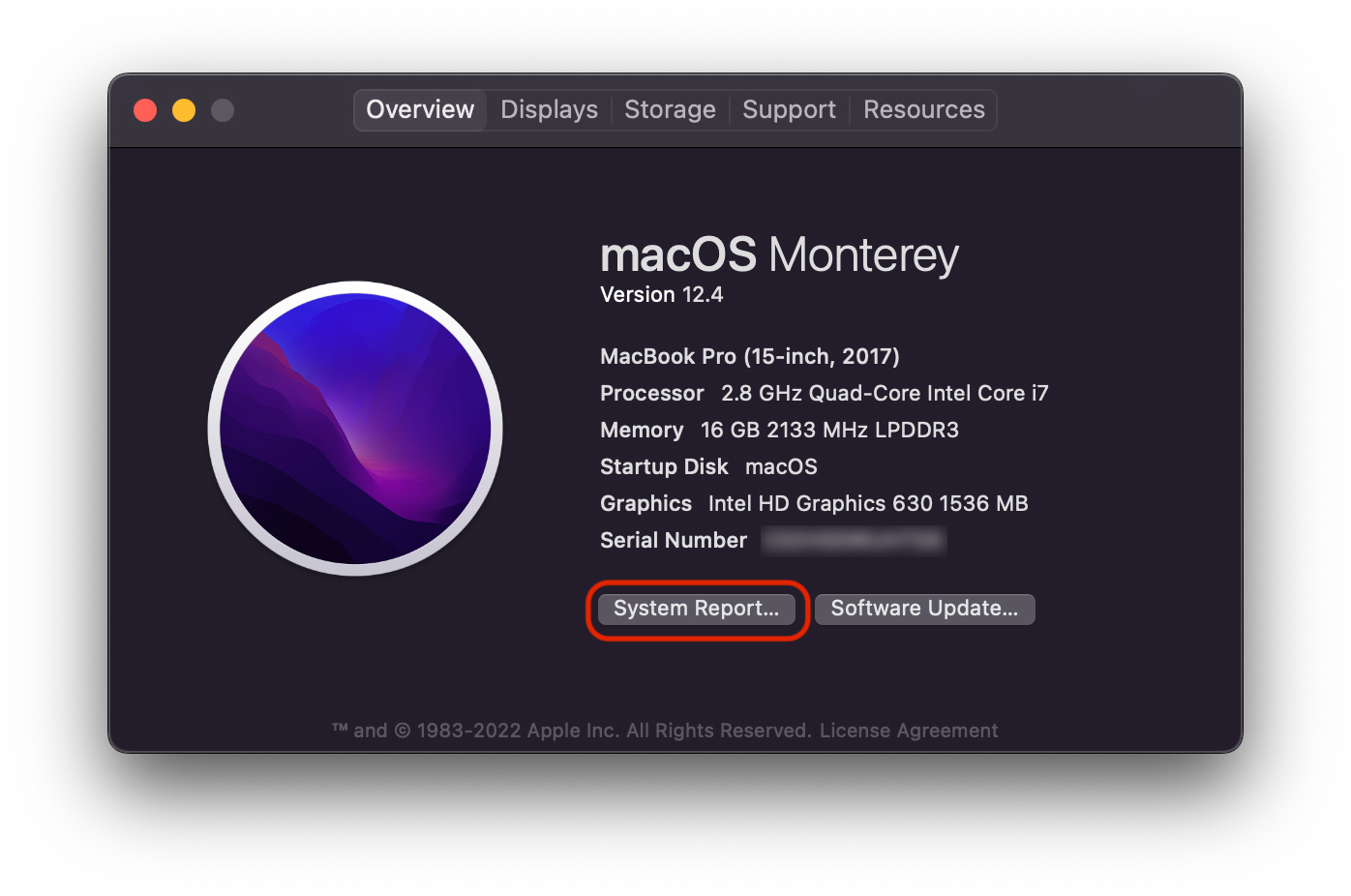Click the MacBook Pro (15-inch, 2017) model line
The height and width of the screenshot is (896, 1351).
point(749,357)
